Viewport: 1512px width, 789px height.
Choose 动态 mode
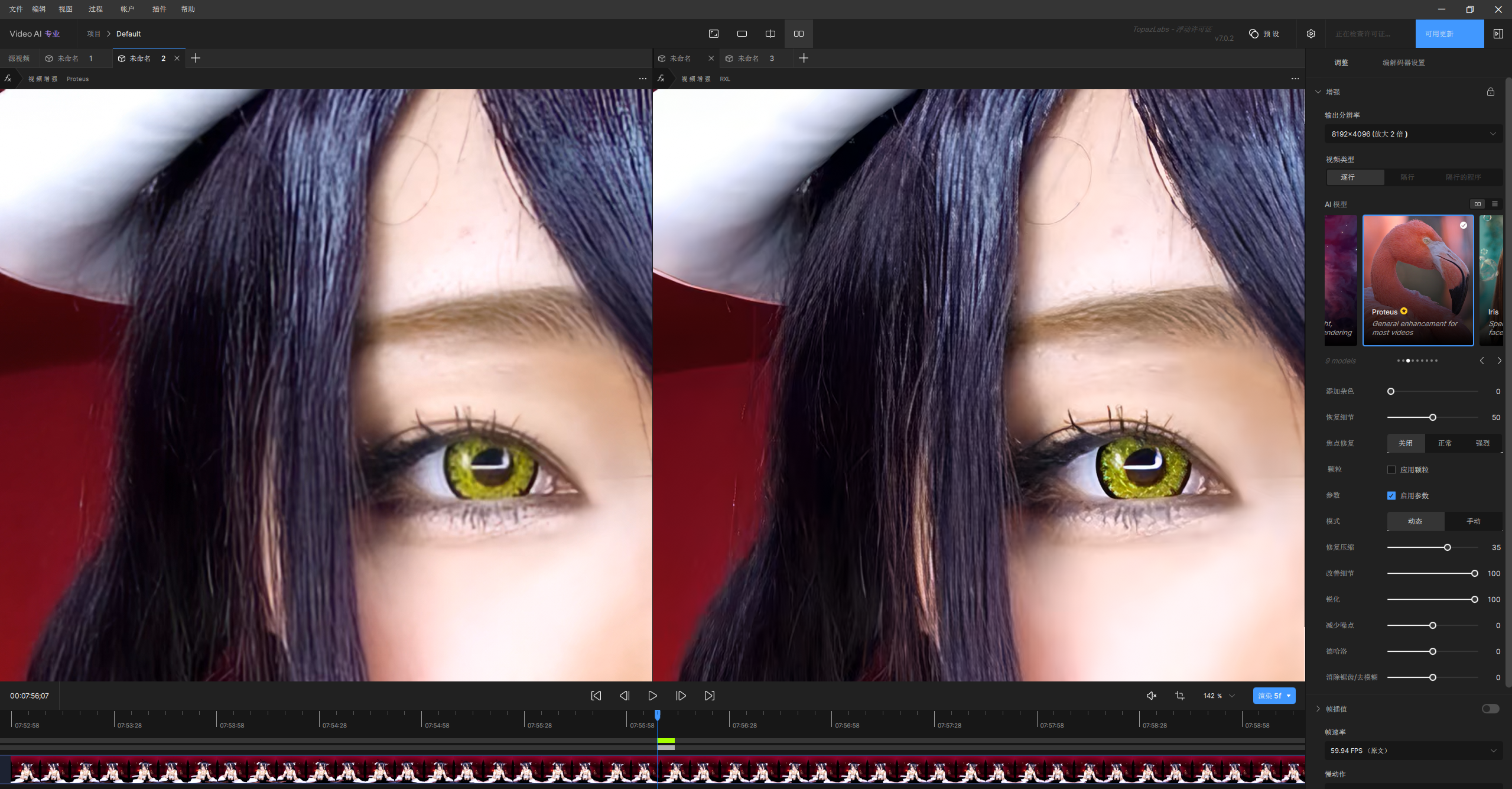pos(1415,521)
